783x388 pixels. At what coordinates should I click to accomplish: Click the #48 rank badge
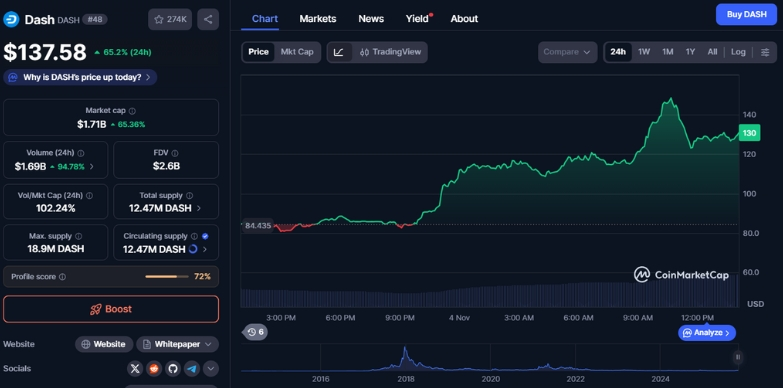pyautogui.click(x=94, y=19)
